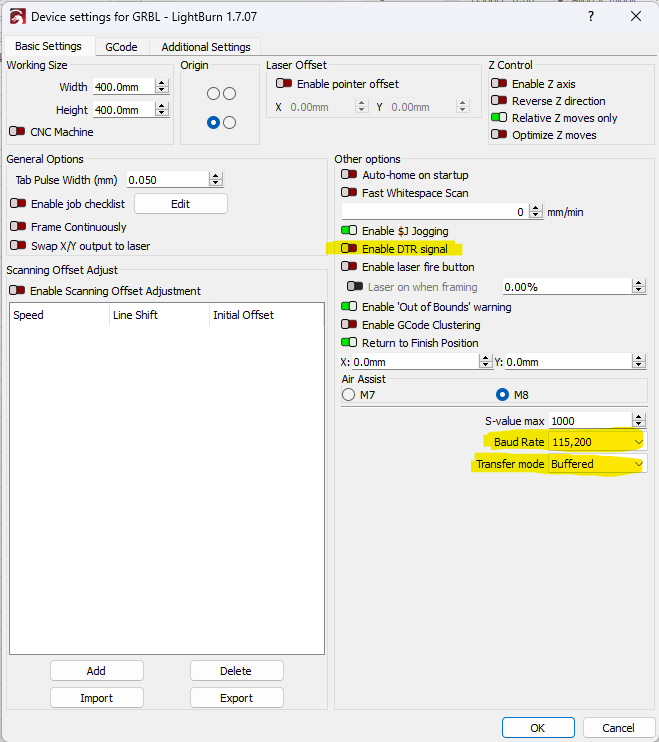
Task: Click the Import button
Action: [x=97, y=698]
